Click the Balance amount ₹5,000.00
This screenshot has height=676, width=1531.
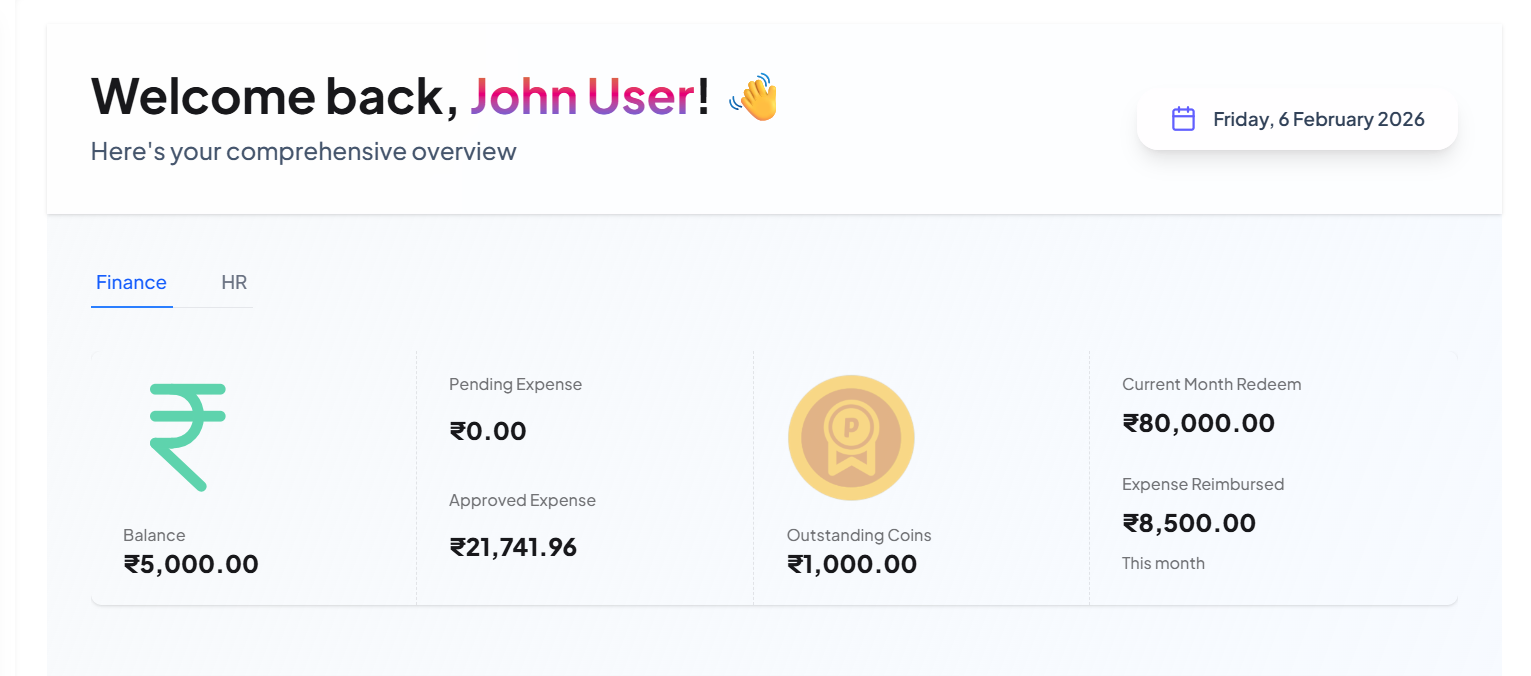click(x=191, y=564)
